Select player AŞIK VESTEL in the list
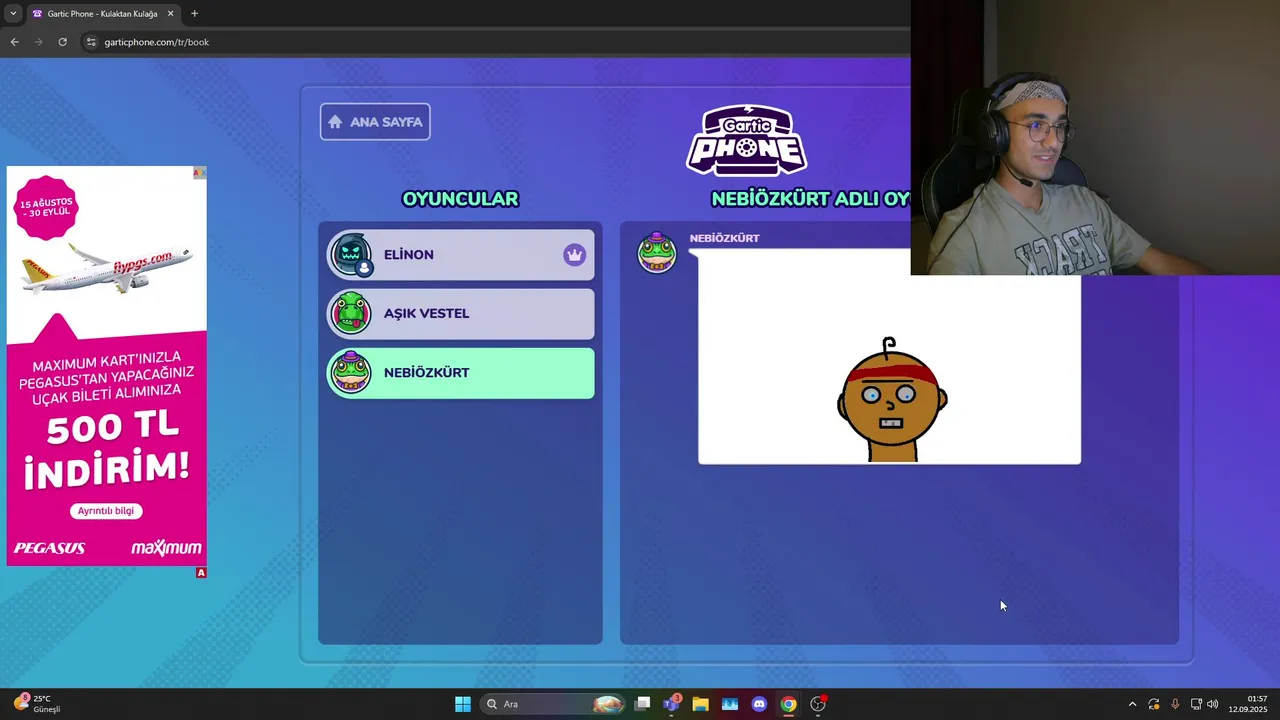1280x720 pixels. [461, 314]
